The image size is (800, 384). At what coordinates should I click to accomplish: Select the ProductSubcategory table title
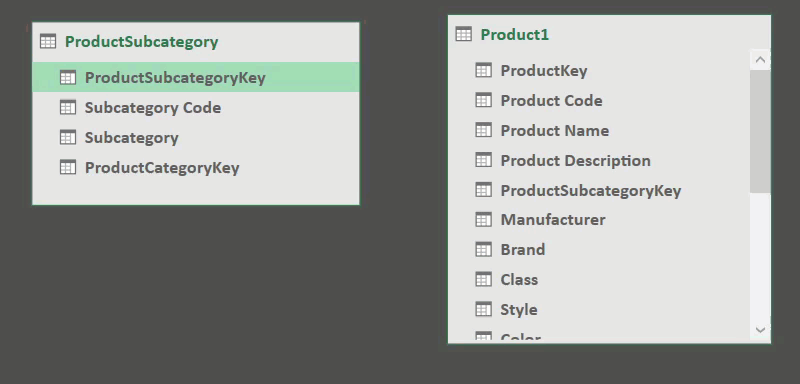click(141, 42)
